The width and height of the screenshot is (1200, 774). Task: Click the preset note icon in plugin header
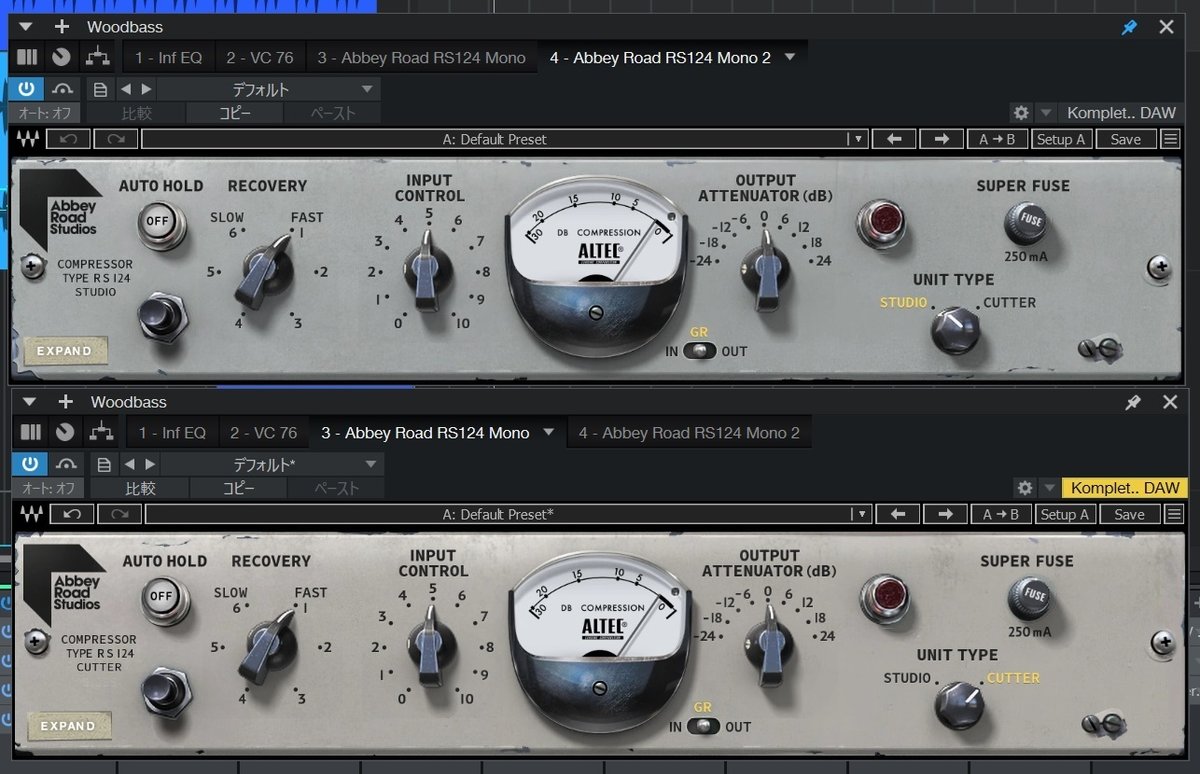click(x=99, y=88)
